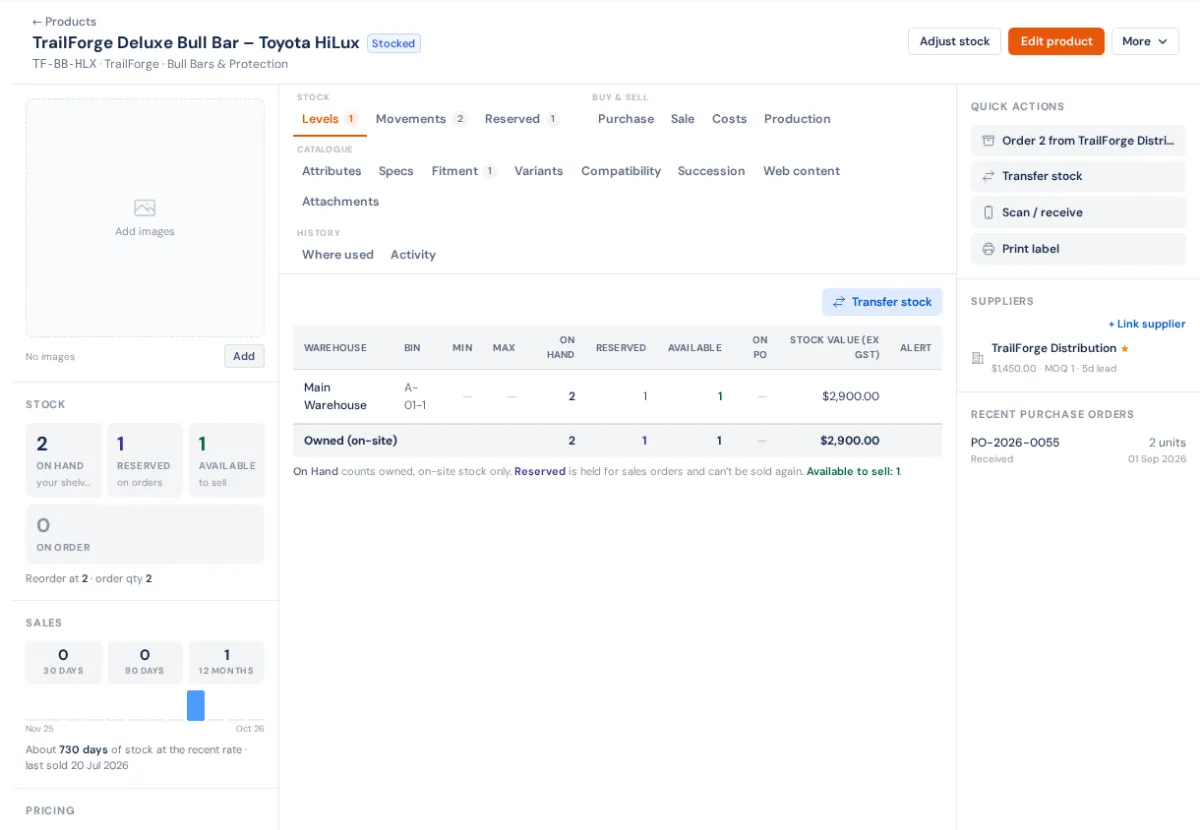This screenshot has width=1200, height=830.
Task: Click Order 2 from TrailForge Distribution
Action: pyautogui.click(x=1078, y=141)
